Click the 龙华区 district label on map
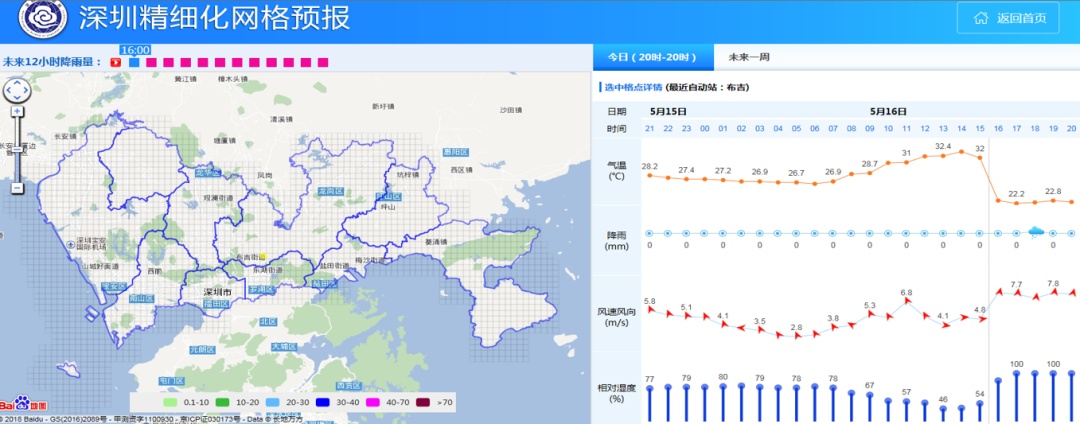The image size is (1080, 424). pyautogui.click(x=207, y=172)
